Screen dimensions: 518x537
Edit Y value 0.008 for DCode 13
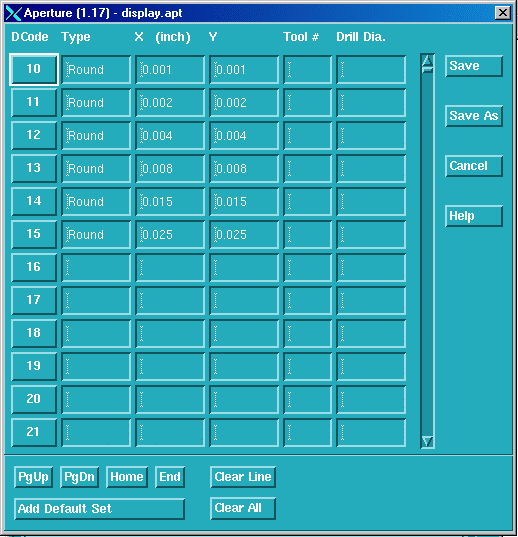pyautogui.click(x=244, y=168)
